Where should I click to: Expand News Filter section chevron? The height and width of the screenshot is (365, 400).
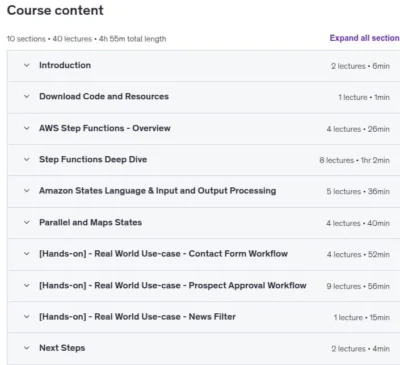[x=27, y=317]
